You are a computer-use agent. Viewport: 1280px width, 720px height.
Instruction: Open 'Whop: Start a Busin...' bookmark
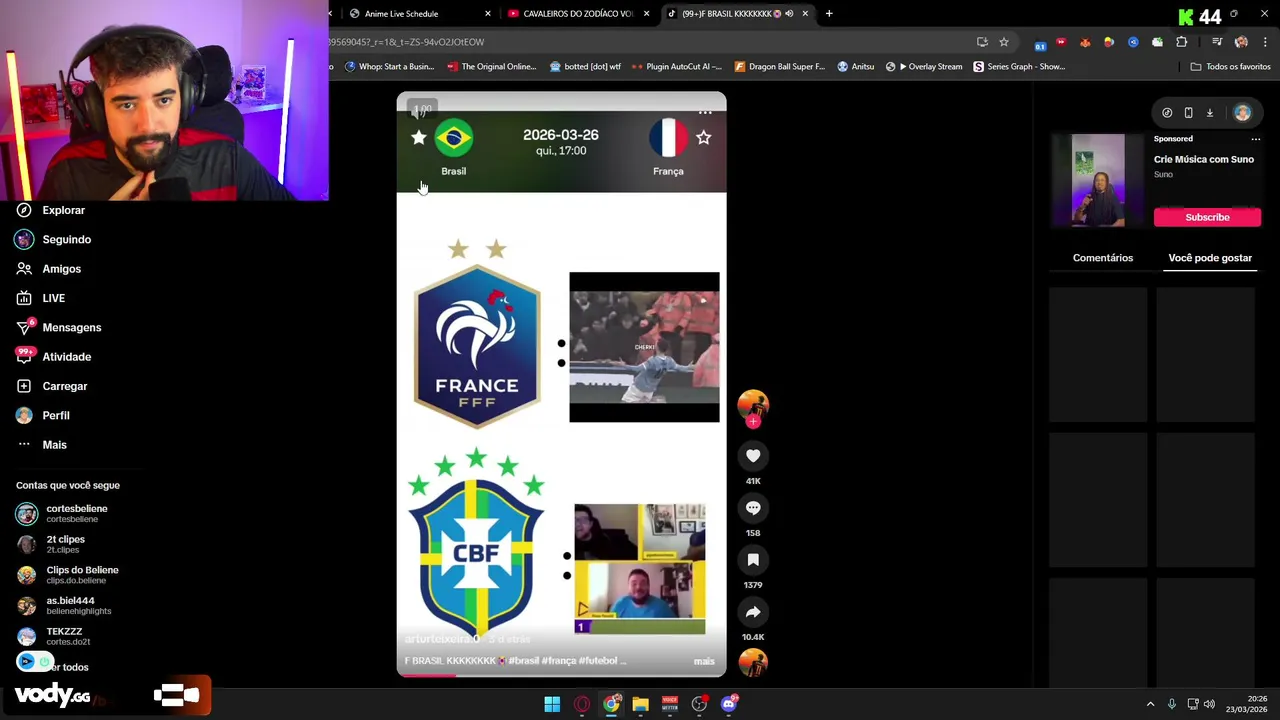(x=389, y=67)
